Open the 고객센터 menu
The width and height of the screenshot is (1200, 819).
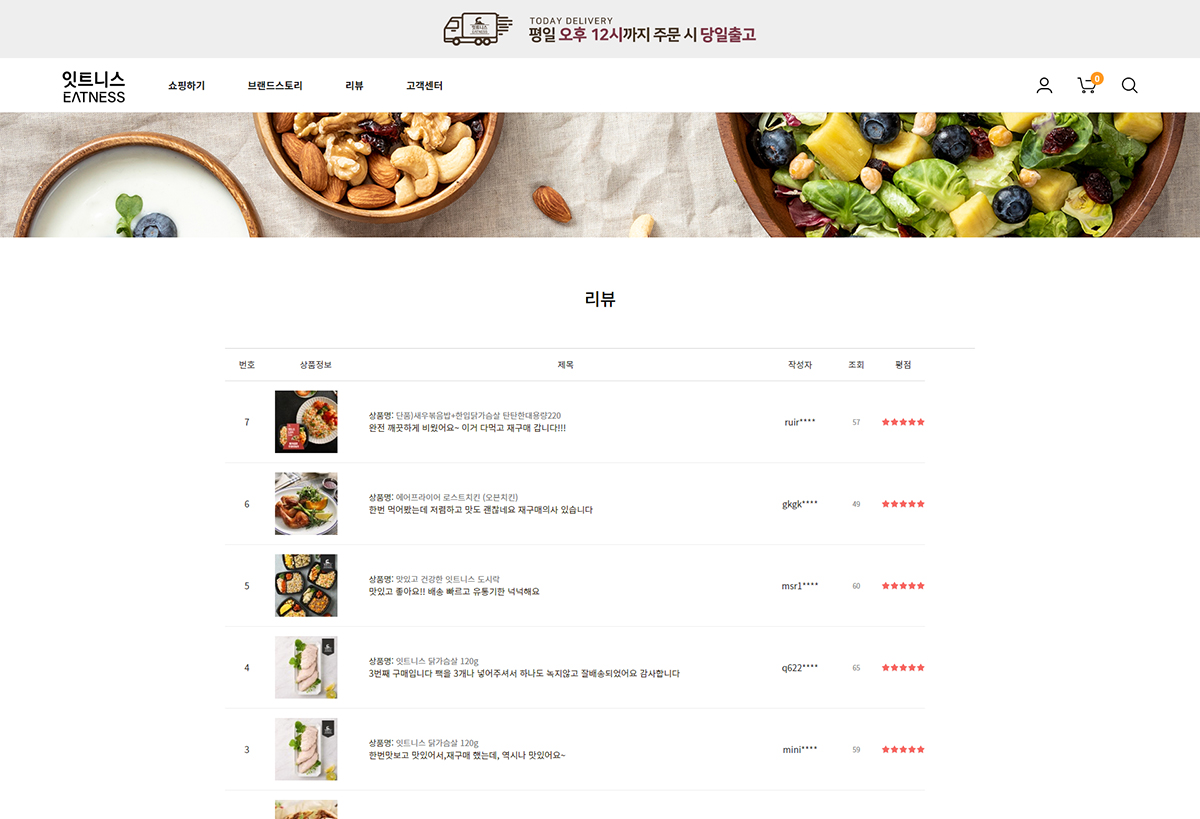(424, 86)
